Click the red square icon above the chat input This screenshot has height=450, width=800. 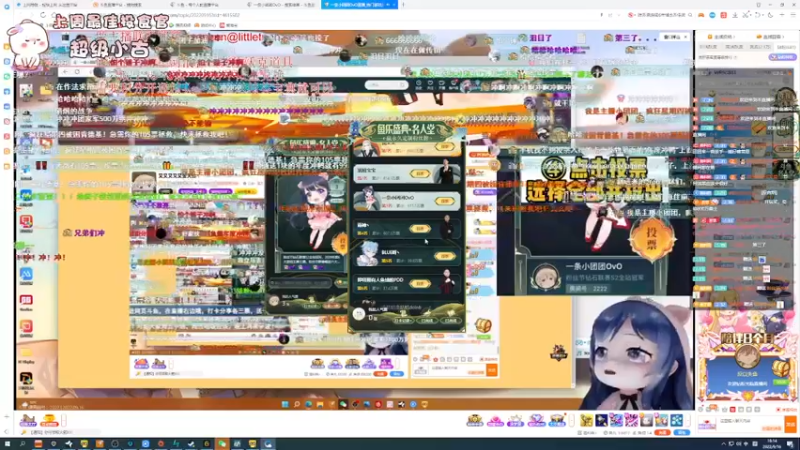pyautogui.click(x=732, y=409)
